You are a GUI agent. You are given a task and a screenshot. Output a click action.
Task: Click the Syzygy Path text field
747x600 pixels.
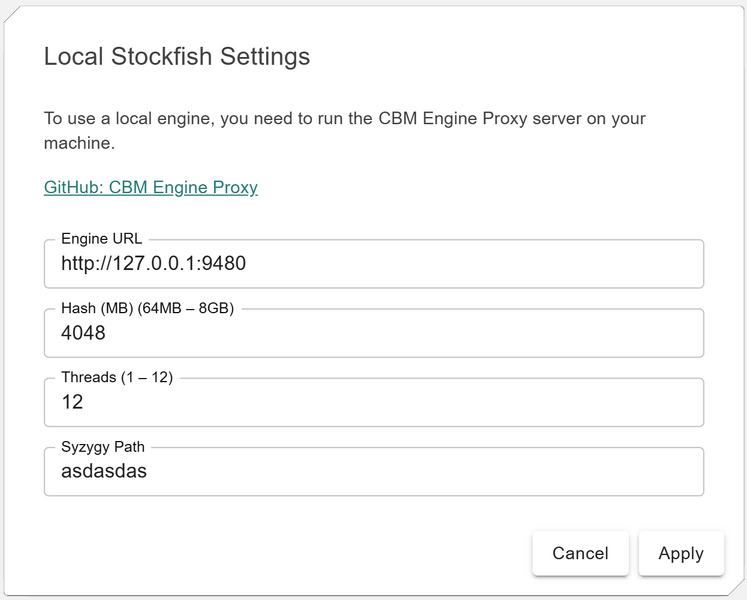(x=373, y=471)
